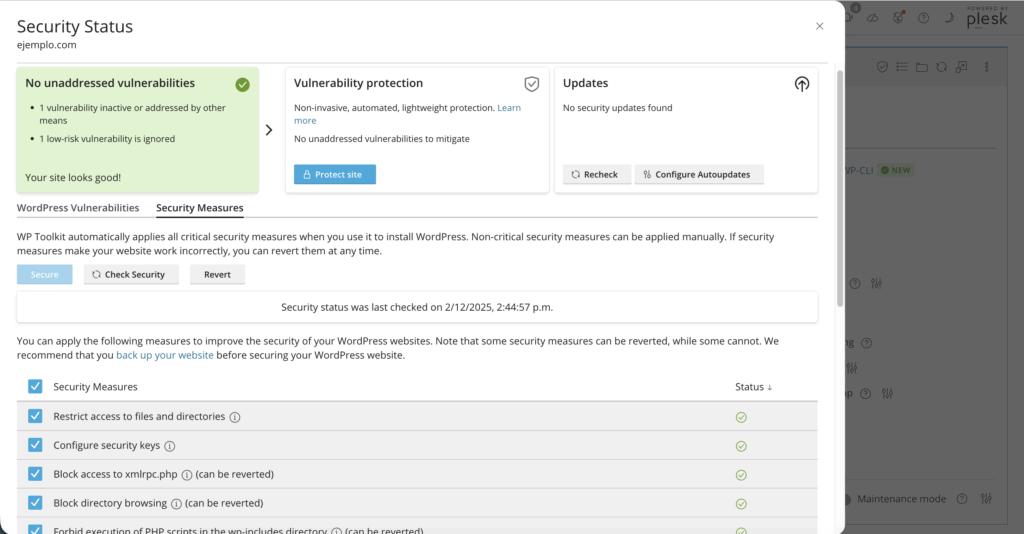Follow the back up your website link
Screen dimensions: 1024x534
165,355
